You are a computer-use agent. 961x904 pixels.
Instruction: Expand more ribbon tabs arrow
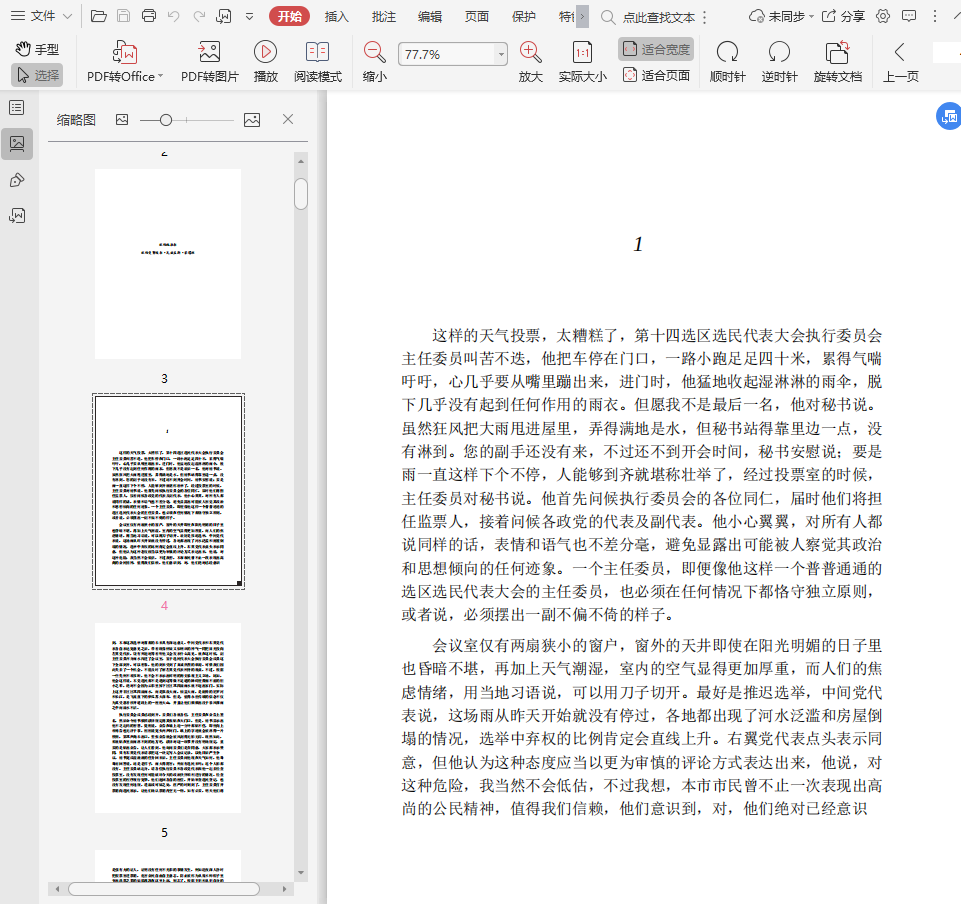582,17
